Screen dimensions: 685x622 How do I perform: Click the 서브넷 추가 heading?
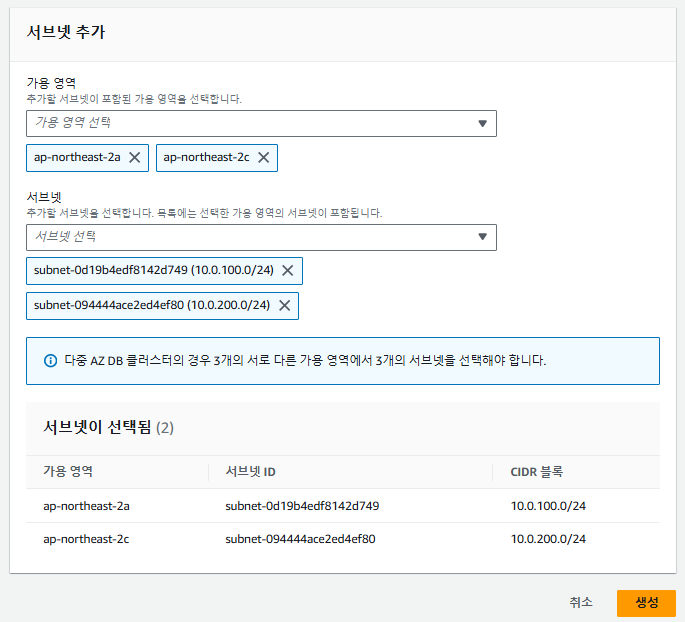66,32
